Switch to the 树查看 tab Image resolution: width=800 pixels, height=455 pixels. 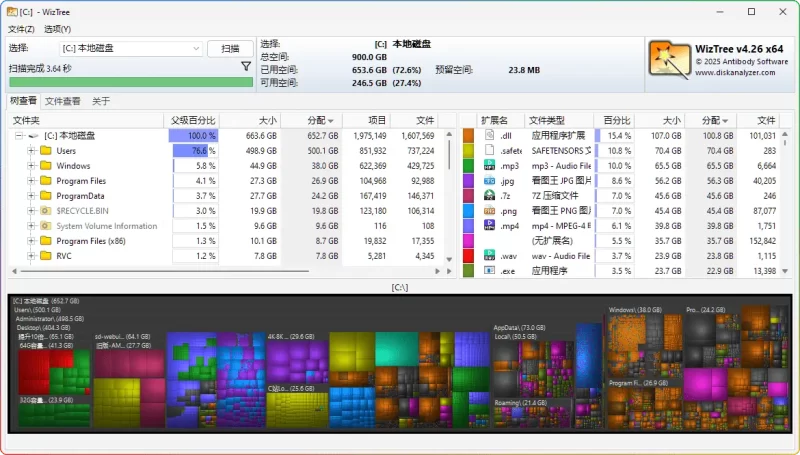[23, 100]
